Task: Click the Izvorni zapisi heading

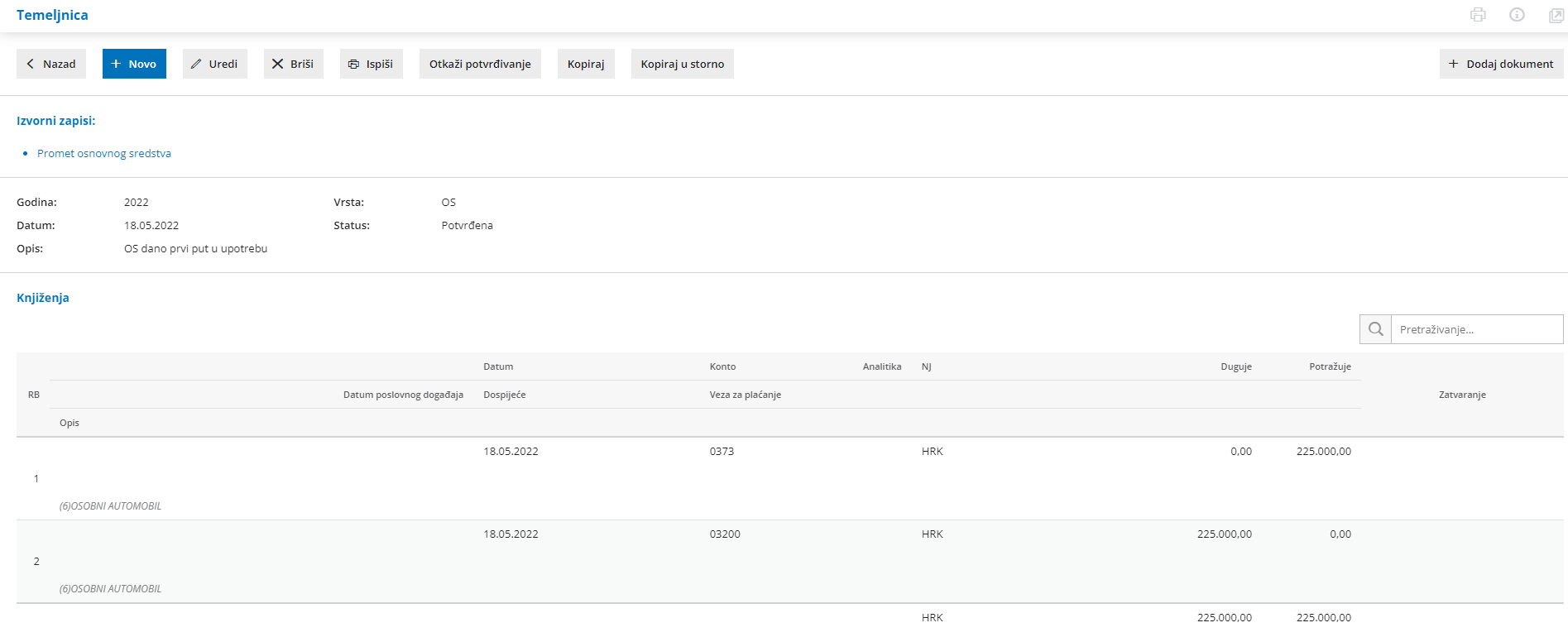Action: (x=56, y=121)
